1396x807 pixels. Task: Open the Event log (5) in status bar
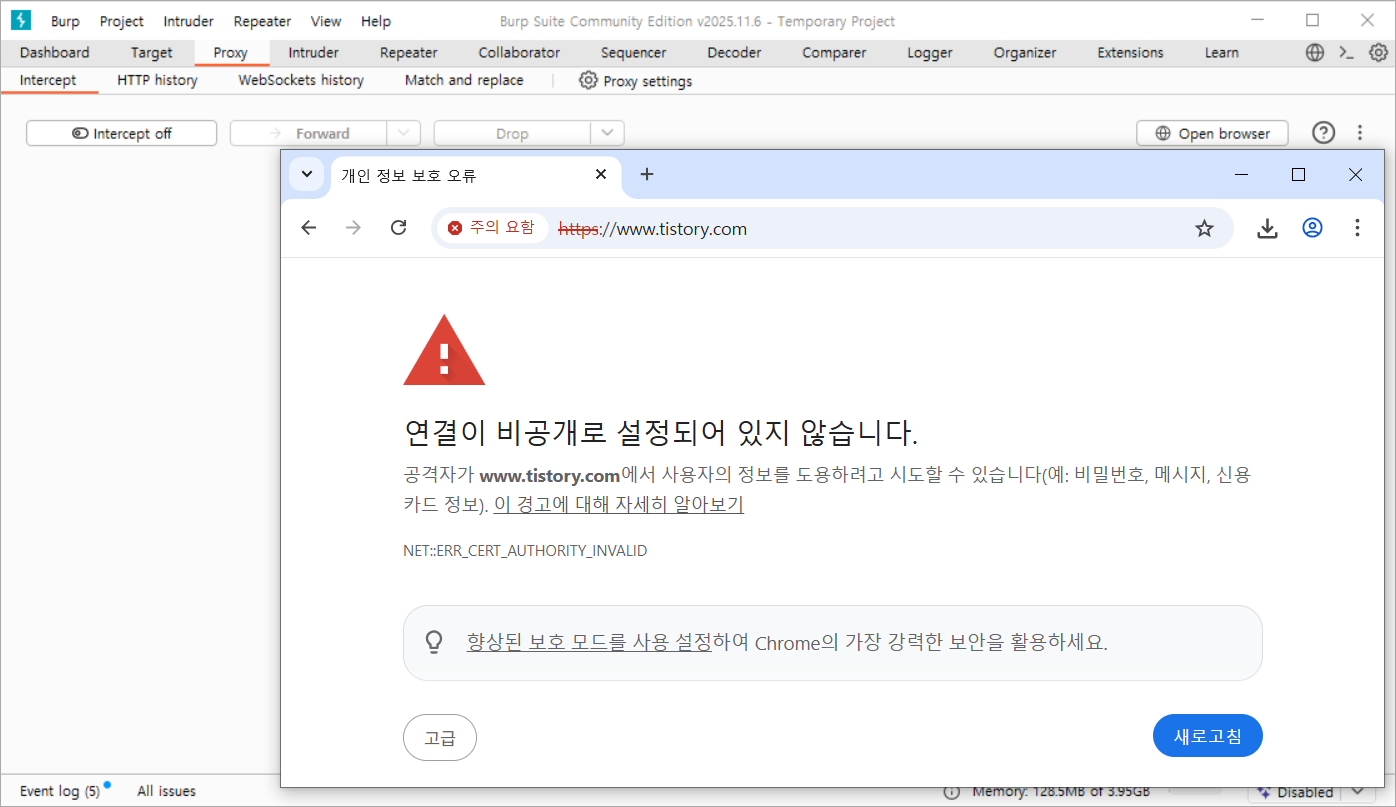point(60,791)
